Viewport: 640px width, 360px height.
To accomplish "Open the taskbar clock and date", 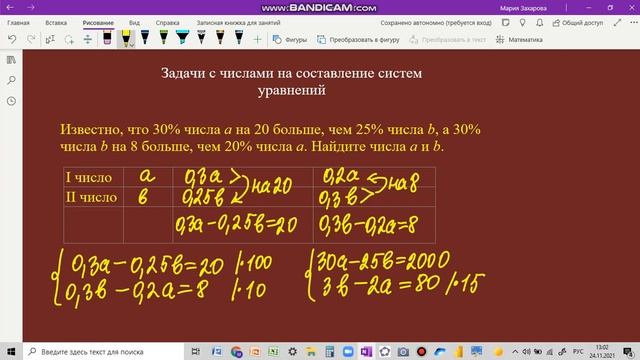I will click(602, 351).
